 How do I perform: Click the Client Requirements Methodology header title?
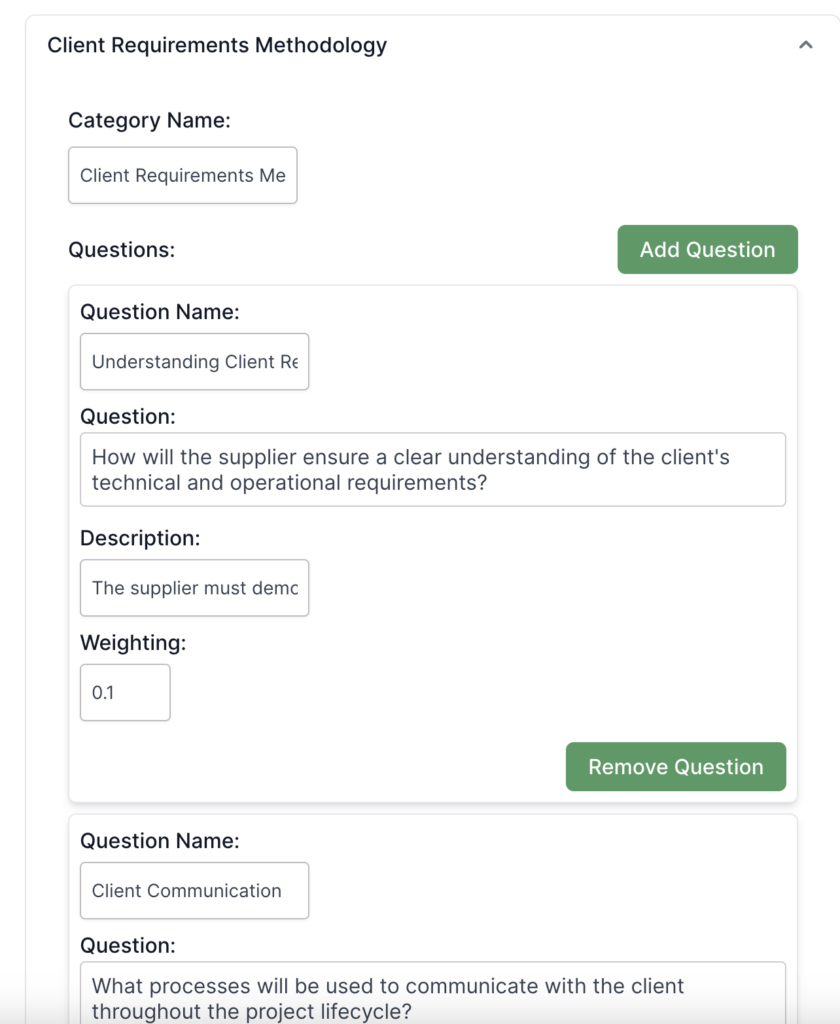point(217,45)
